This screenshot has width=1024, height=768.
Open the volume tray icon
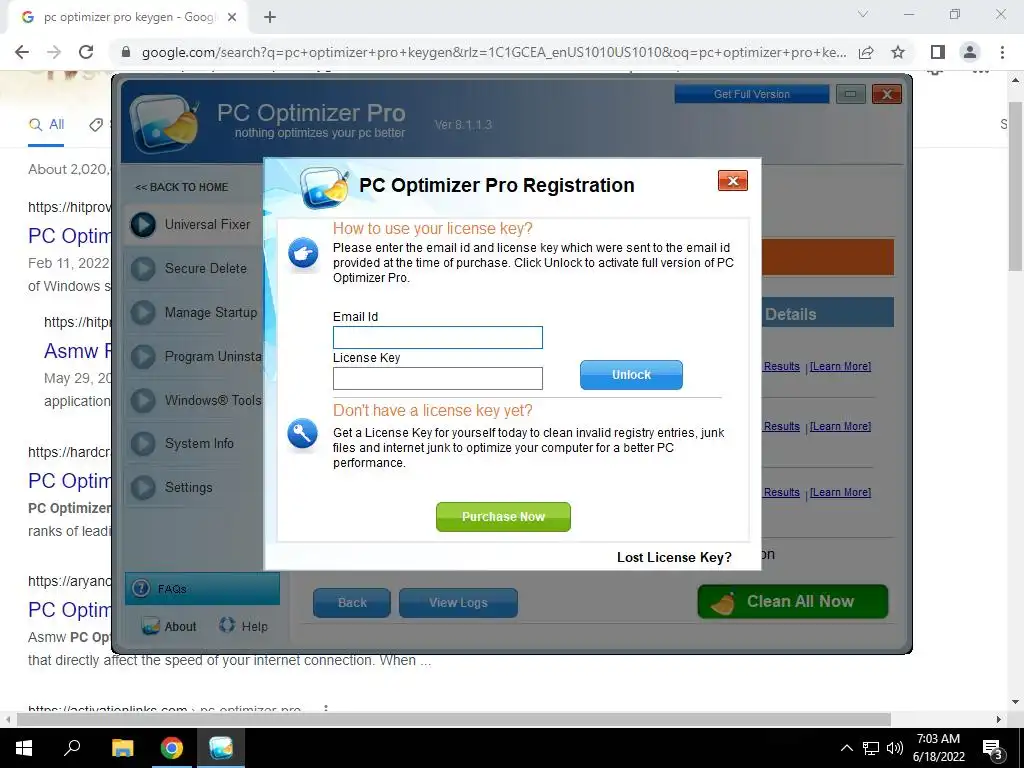pos(895,748)
